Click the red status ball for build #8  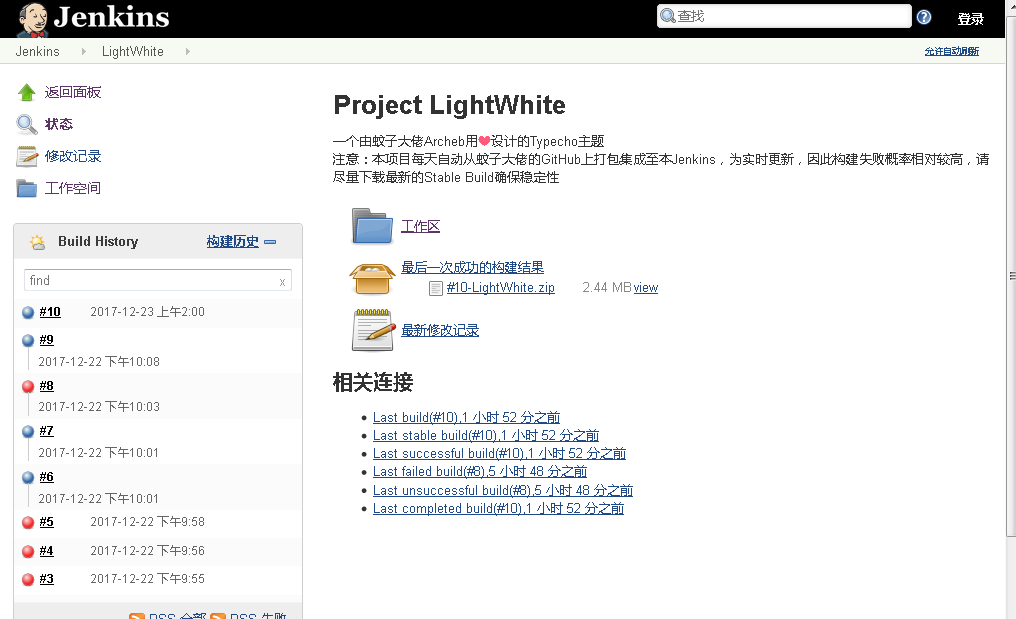pos(28,386)
